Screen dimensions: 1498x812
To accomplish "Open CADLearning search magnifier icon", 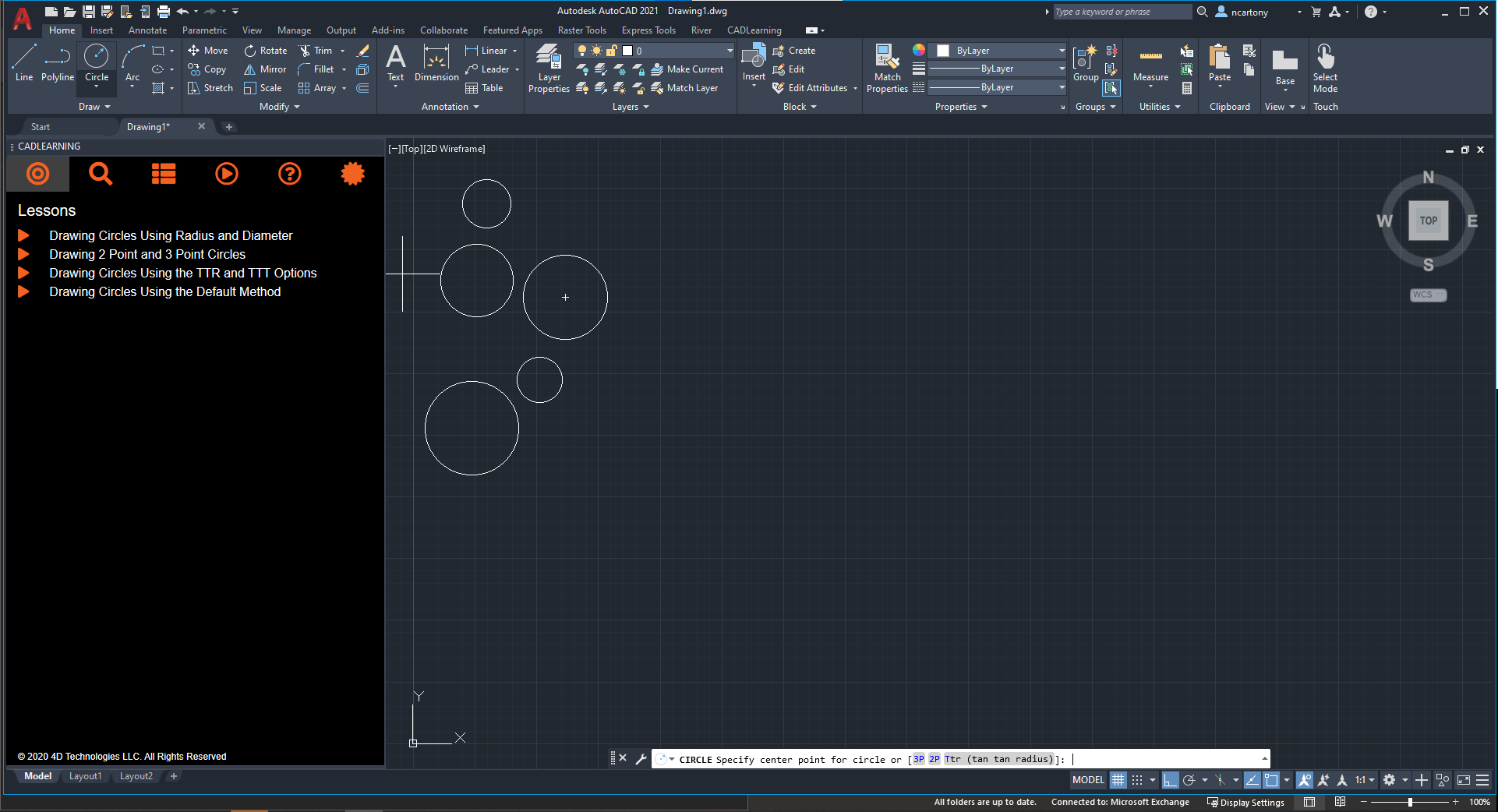I will pos(101,174).
